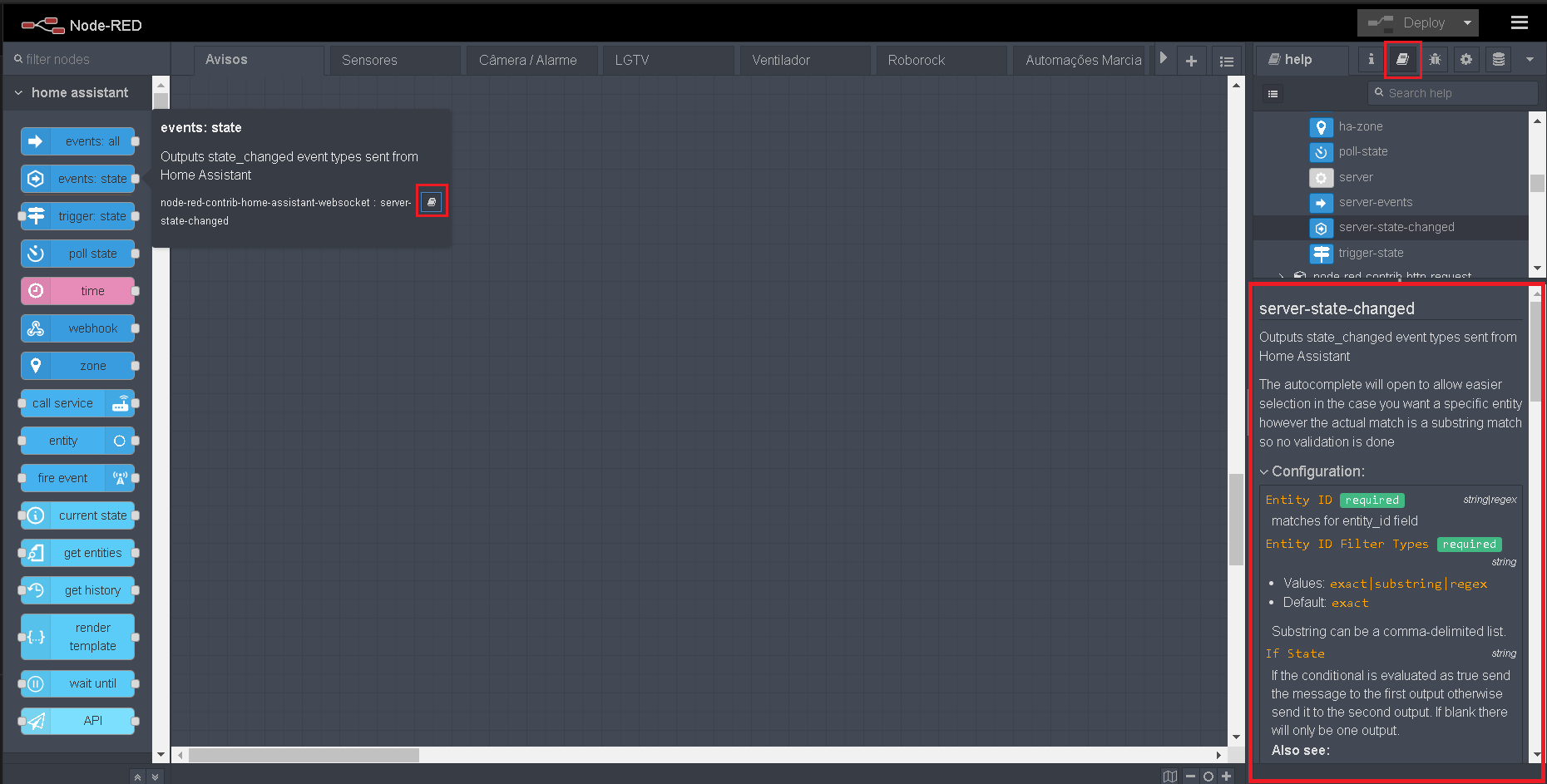The width and height of the screenshot is (1547, 784).
Task: Select the 'events: state' palette node
Action: pyautogui.click(x=78, y=179)
